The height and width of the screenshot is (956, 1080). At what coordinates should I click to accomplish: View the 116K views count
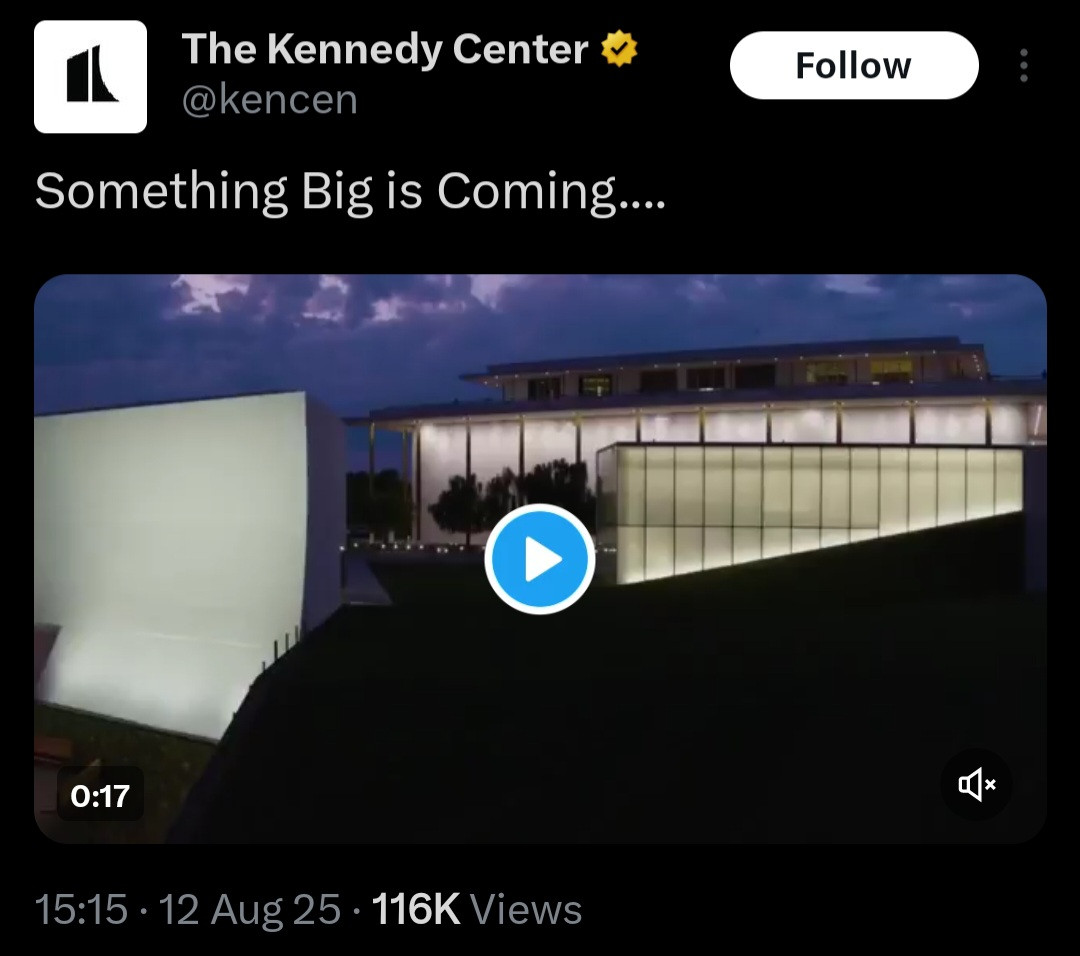[415, 909]
